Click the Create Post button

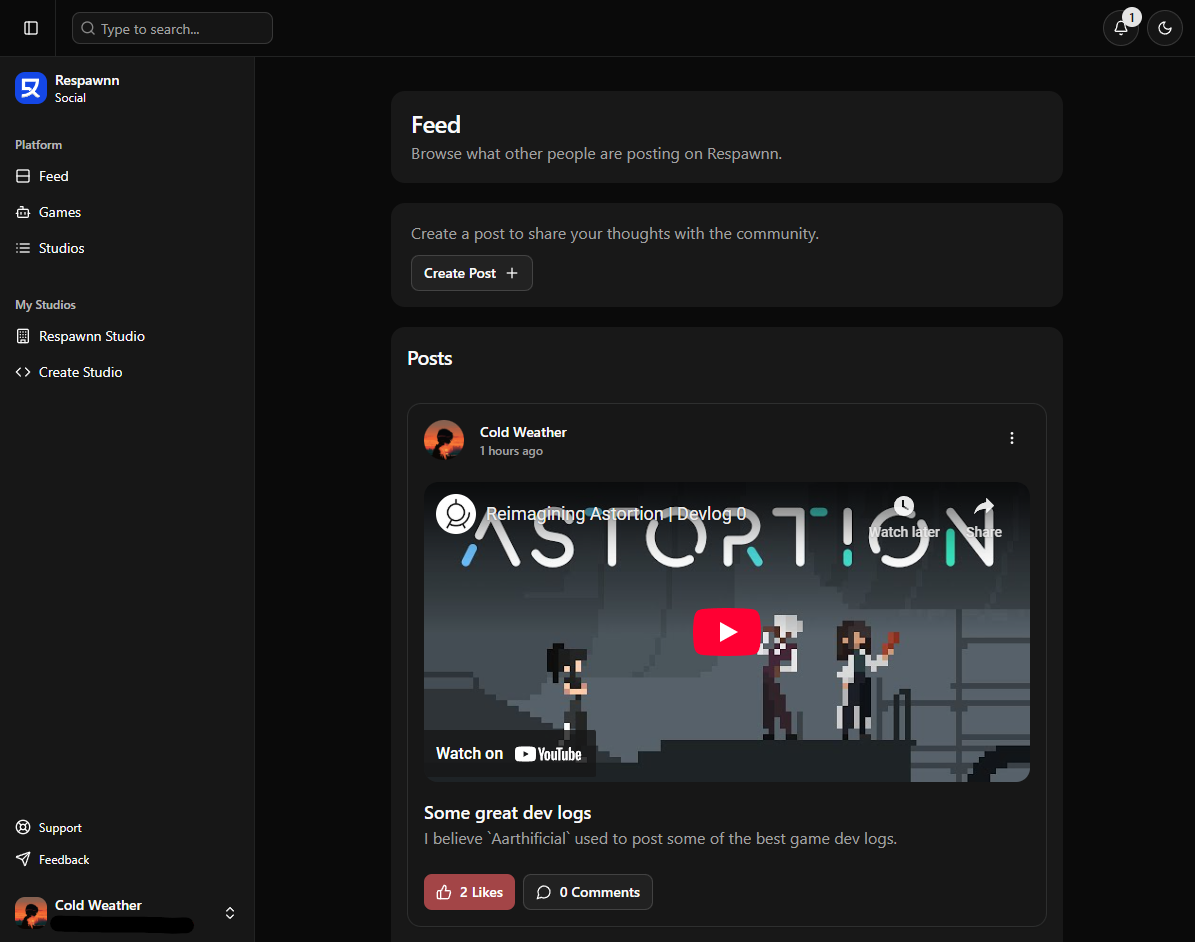(x=472, y=273)
